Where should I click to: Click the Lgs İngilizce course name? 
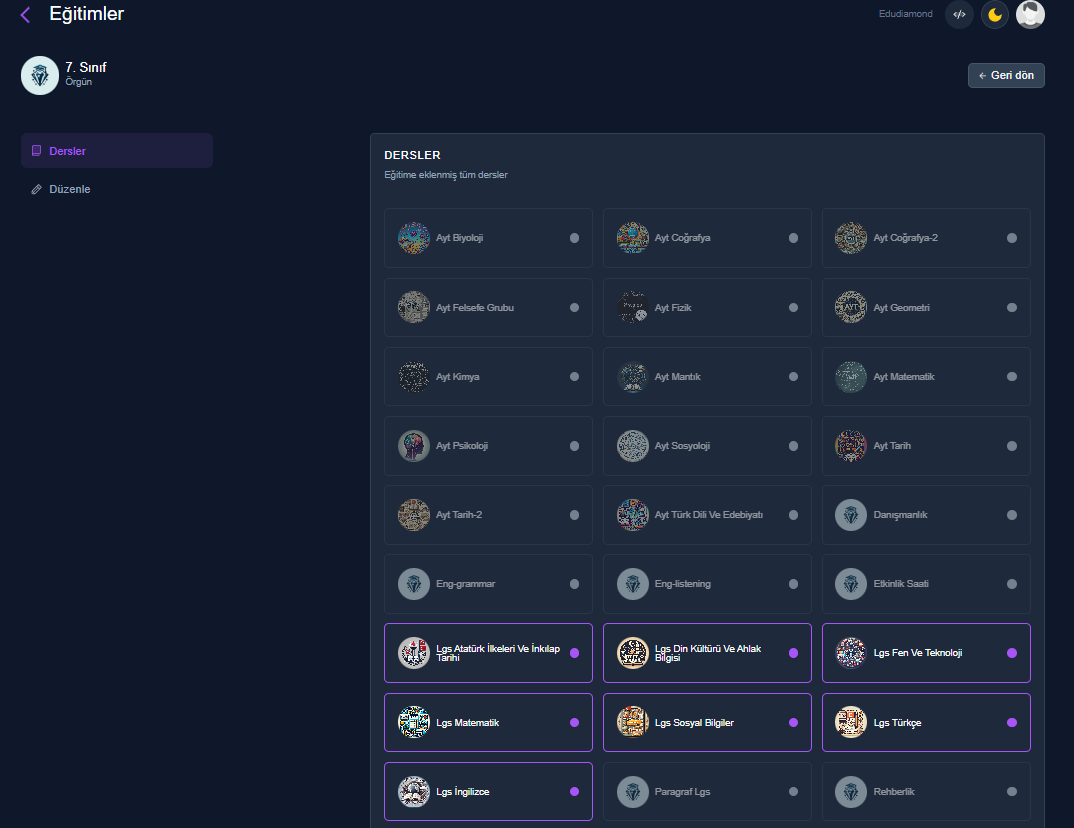[x=462, y=792]
